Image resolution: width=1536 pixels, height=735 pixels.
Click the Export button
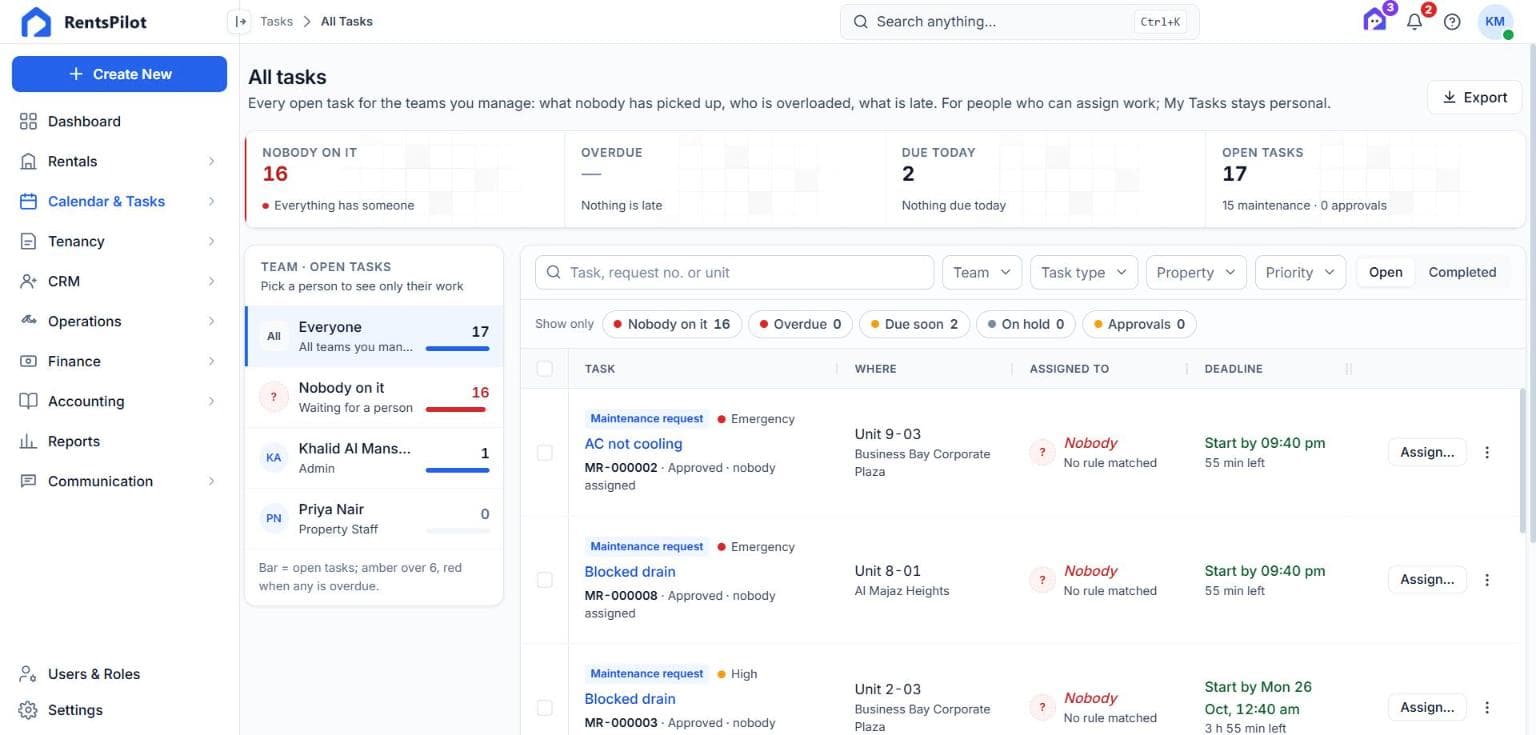click(x=1474, y=97)
